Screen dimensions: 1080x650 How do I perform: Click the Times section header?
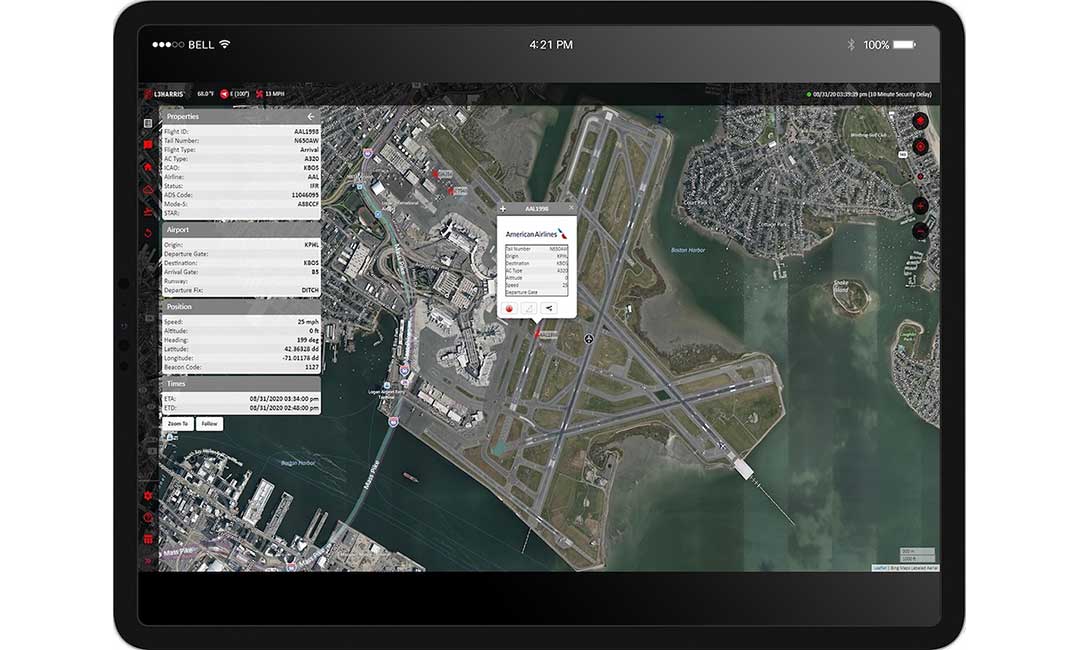tap(240, 384)
